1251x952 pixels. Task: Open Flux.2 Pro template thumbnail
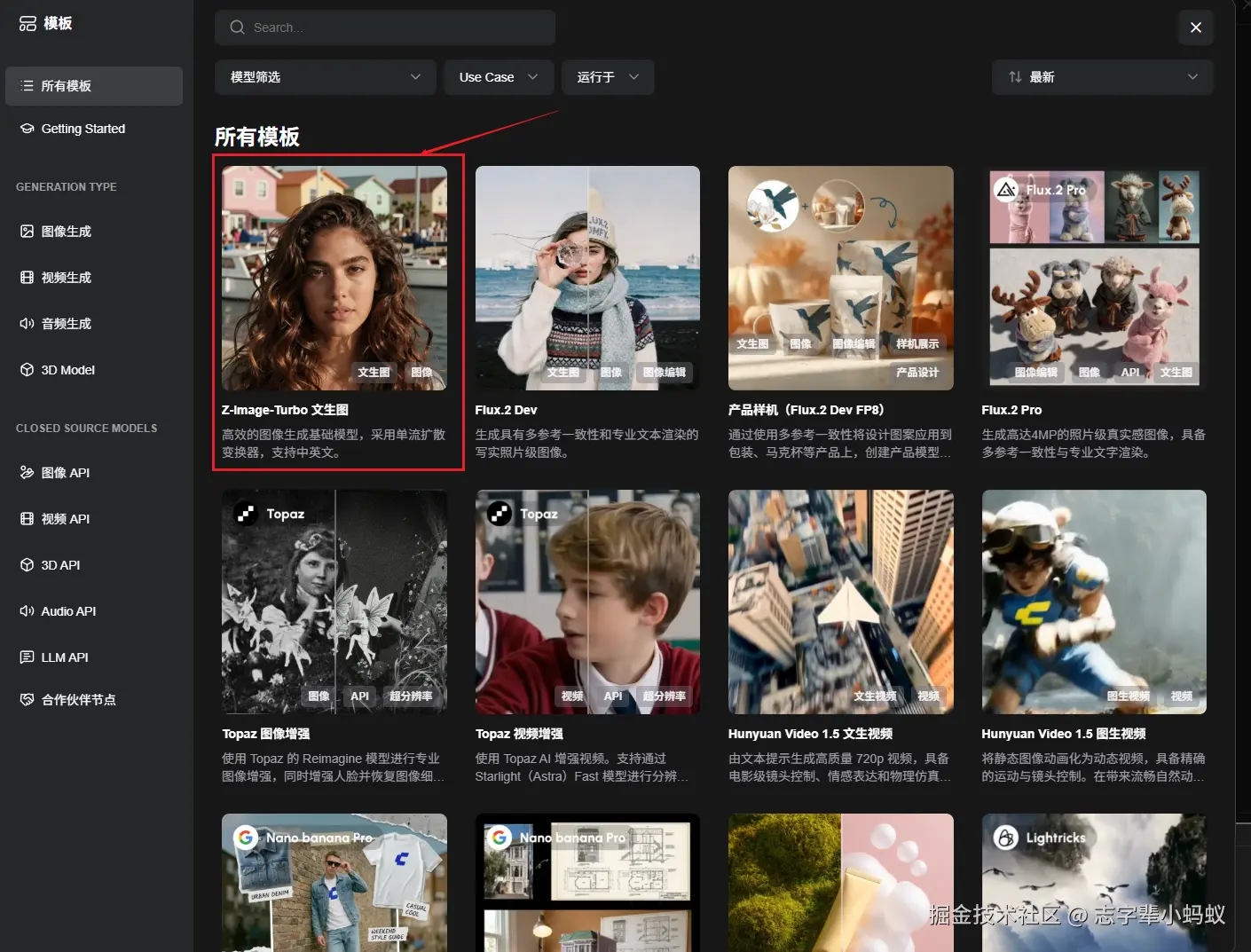1094,278
